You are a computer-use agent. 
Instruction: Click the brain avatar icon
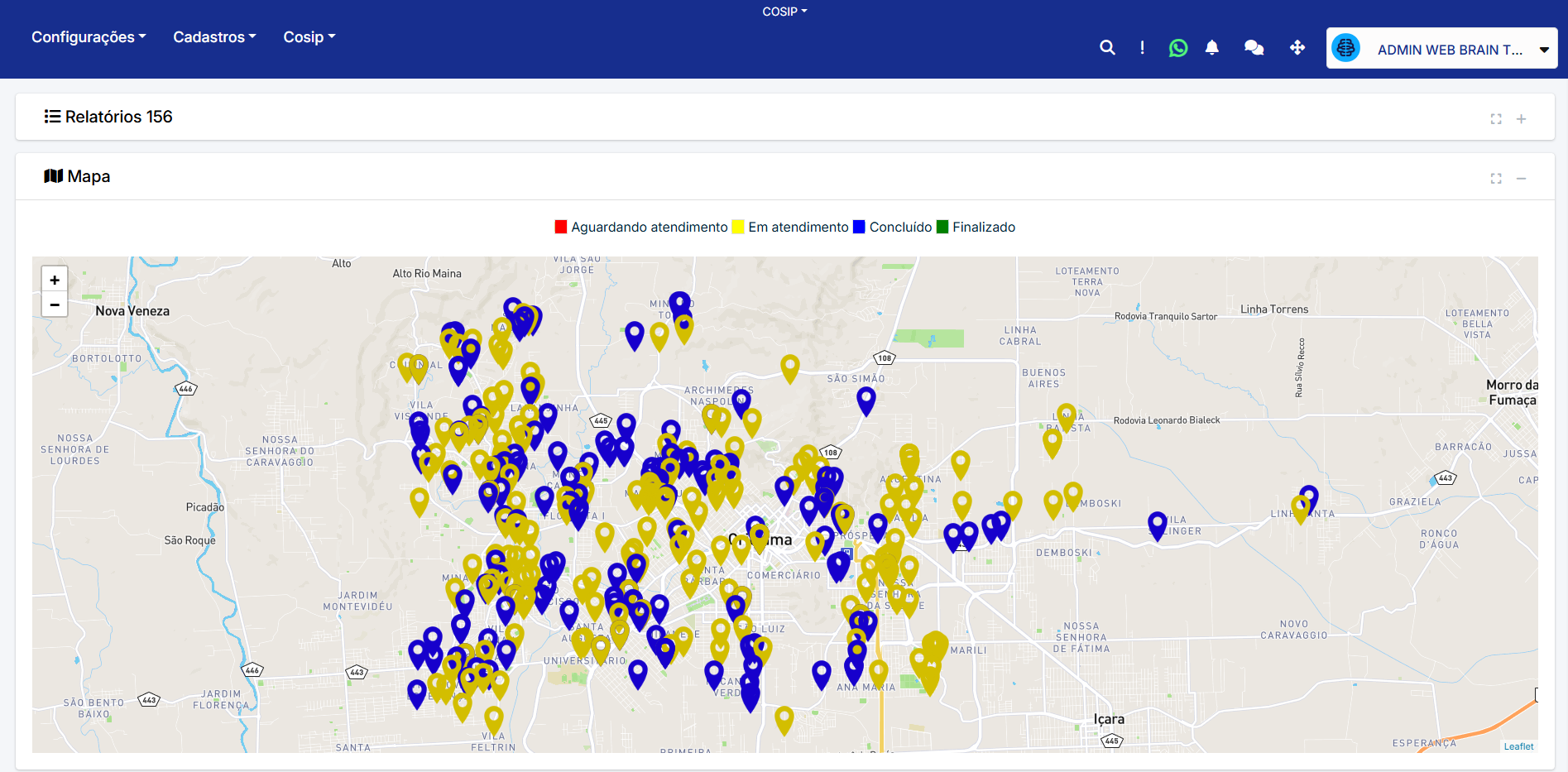coord(1346,48)
